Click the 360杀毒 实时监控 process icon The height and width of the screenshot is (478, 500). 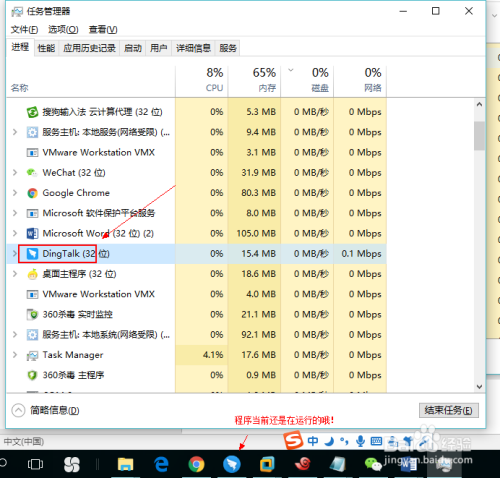(x=32, y=314)
